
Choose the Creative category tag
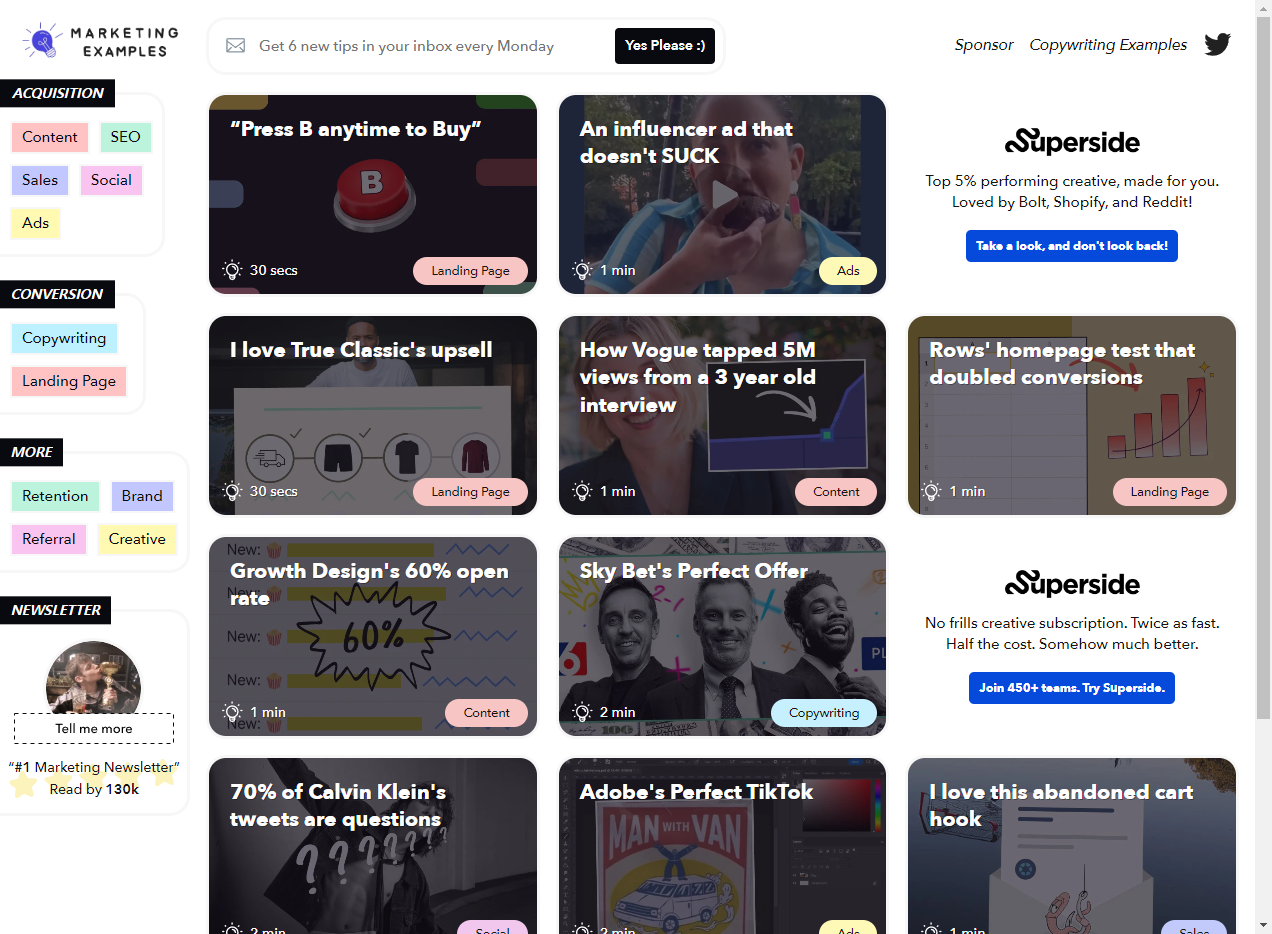tap(137, 539)
